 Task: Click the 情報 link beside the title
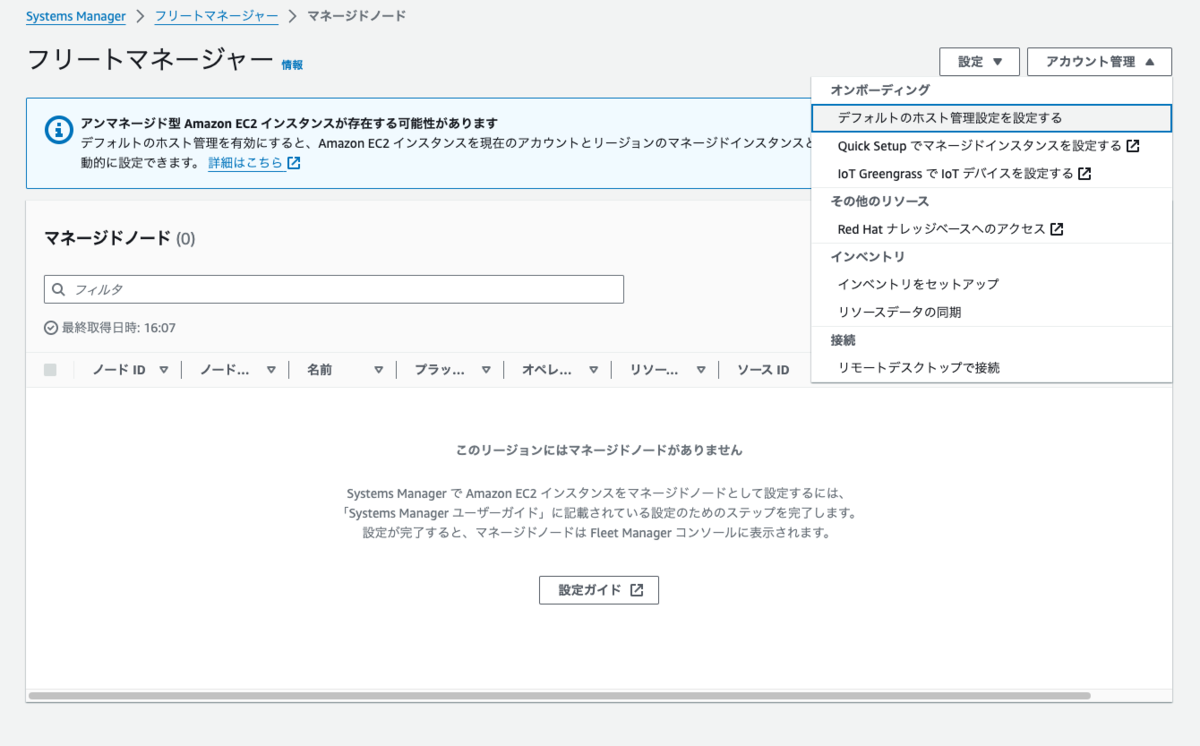point(292,64)
